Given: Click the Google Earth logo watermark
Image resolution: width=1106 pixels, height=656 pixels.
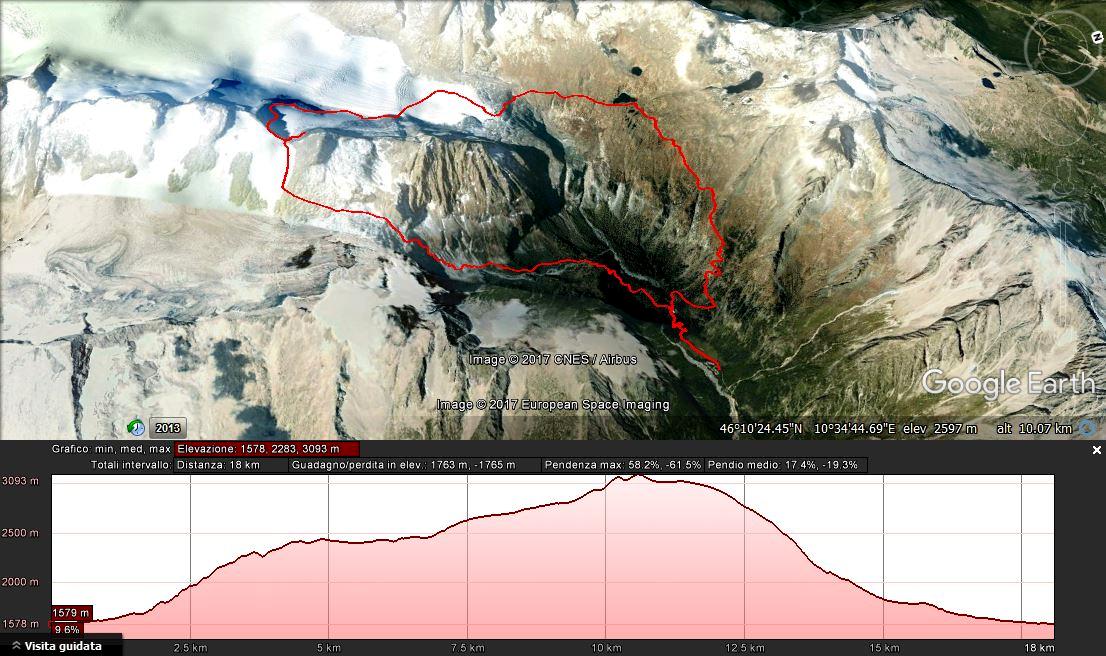Looking at the screenshot, I should pos(1009,383).
